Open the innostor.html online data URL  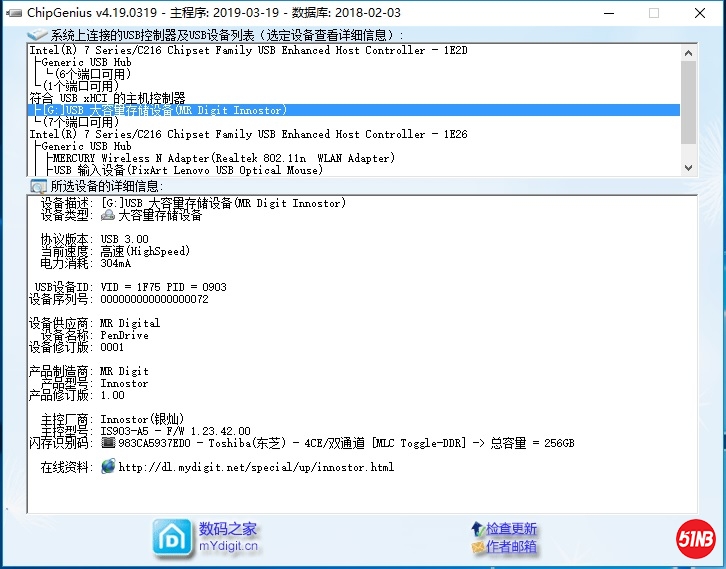click(255, 467)
